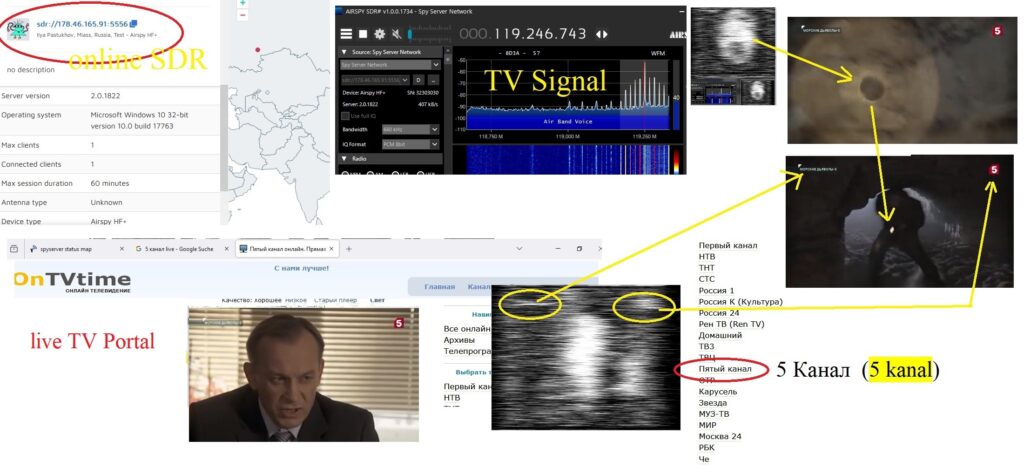Viewport: 1024px width, 474px height.
Task: Open the IQ Format dropdown
Action: (x=435, y=144)
